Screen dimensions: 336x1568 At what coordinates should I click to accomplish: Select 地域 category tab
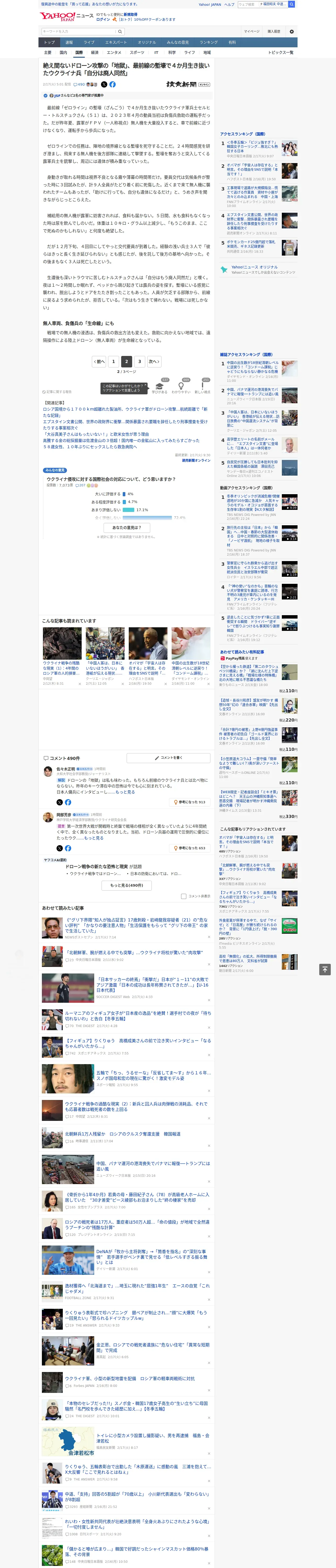click(207, 52)
